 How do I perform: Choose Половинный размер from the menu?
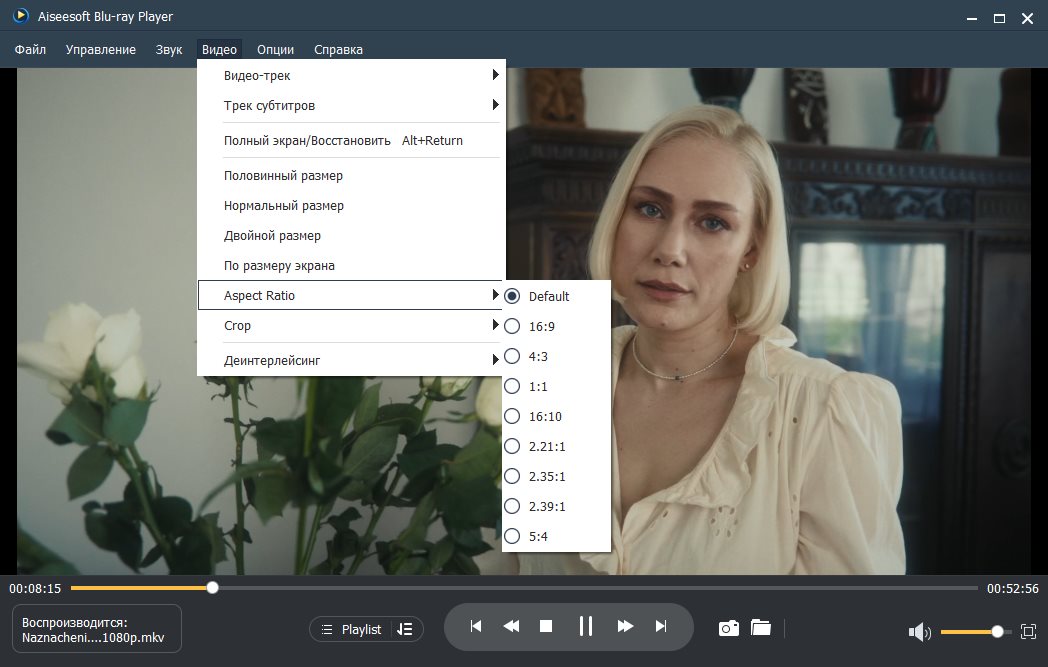pos(283,176)
